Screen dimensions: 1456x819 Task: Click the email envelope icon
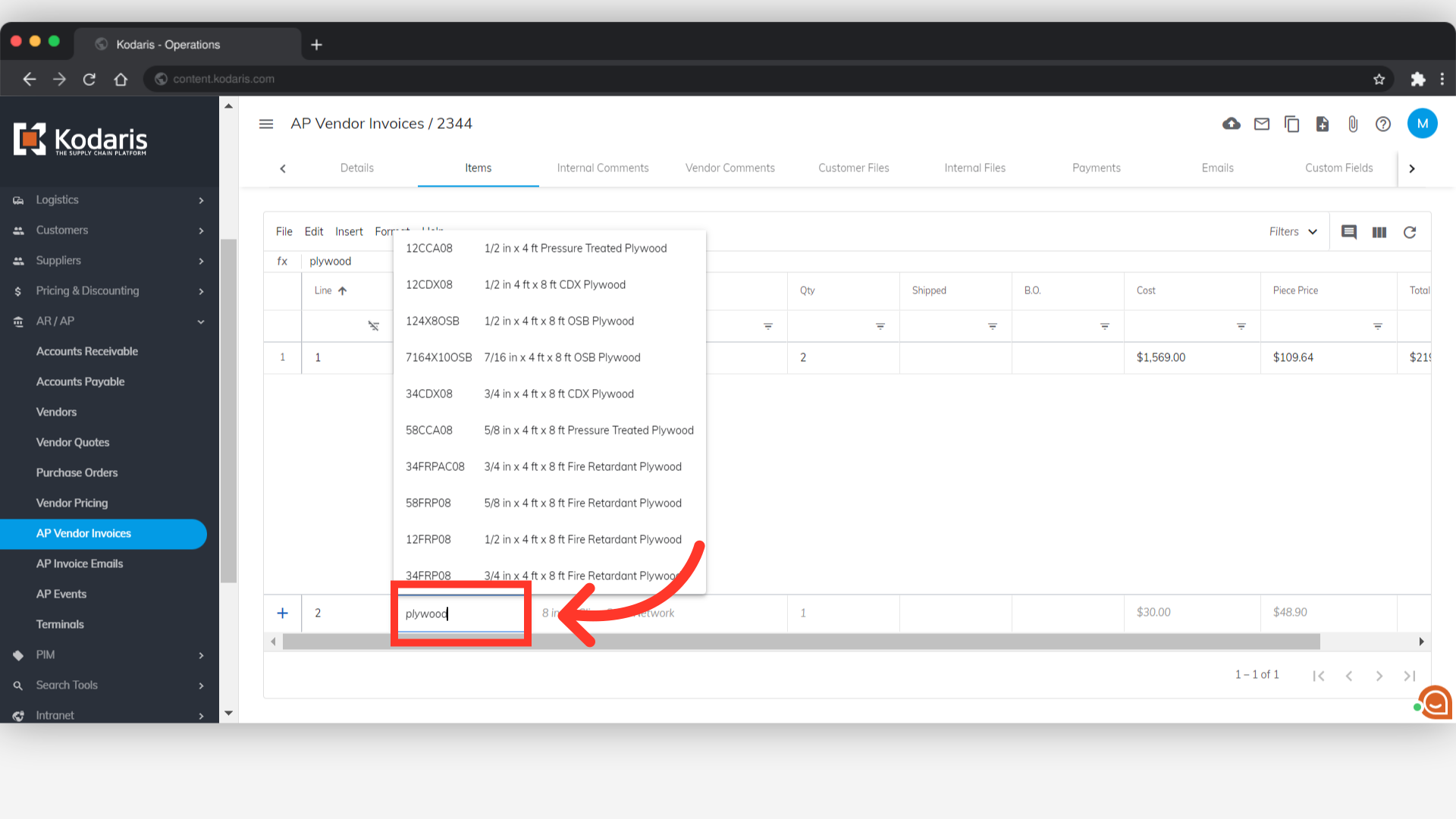click(1262, 124)
